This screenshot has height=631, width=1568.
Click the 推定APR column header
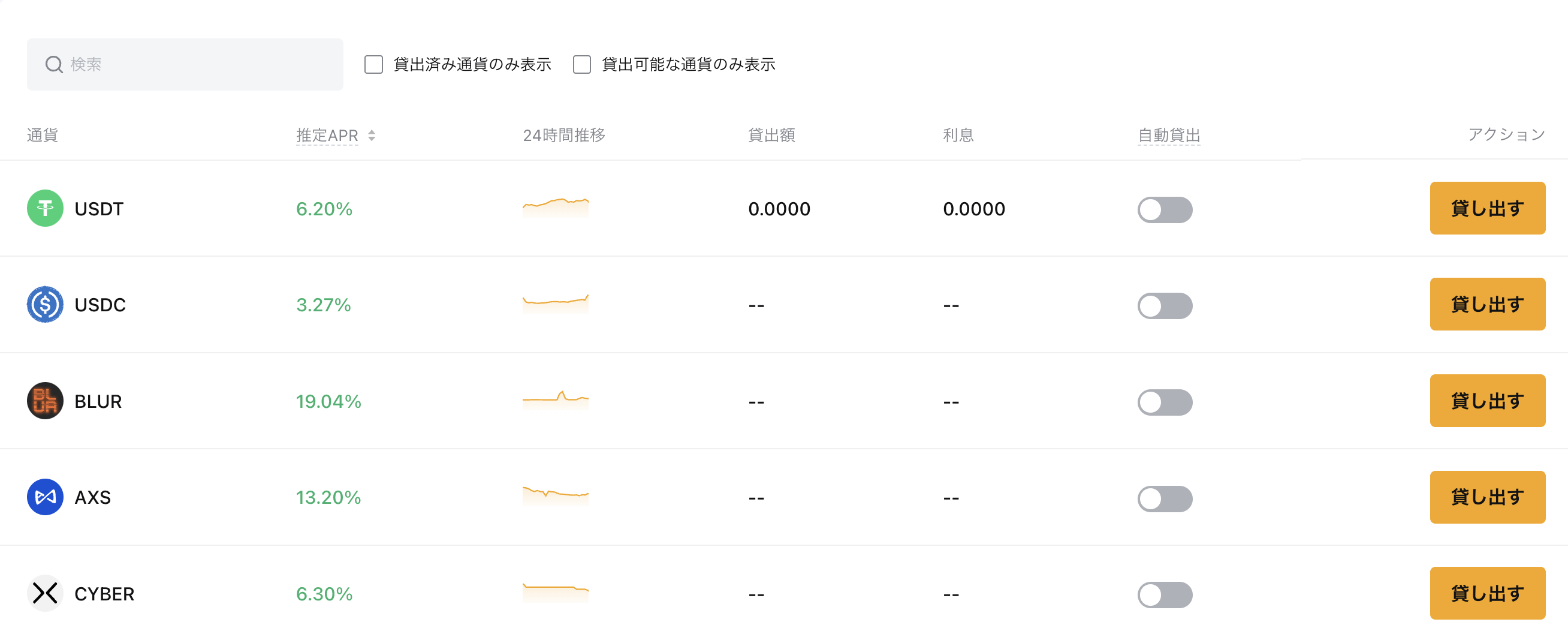pyautogui.click(x=327, y=136)
